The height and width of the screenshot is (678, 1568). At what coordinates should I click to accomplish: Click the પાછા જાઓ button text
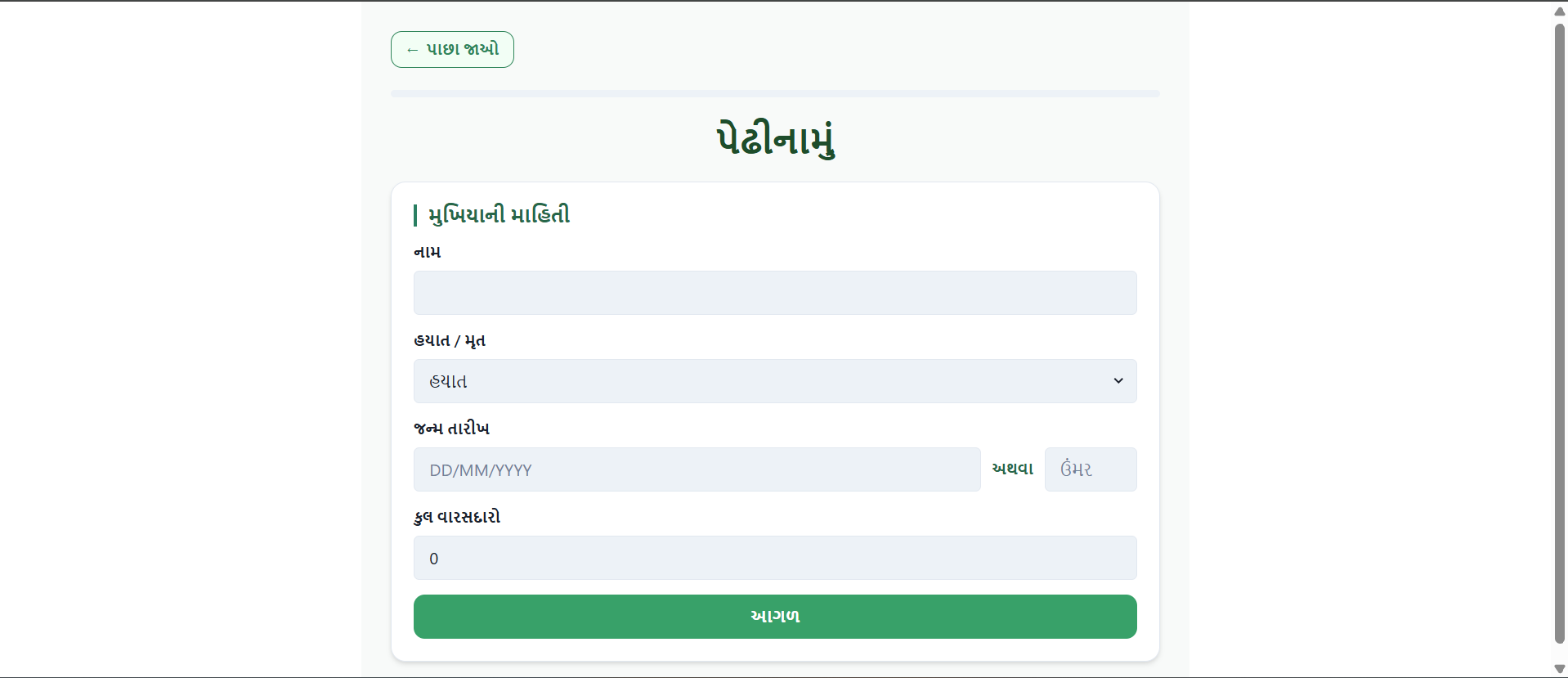click(463, 49)
